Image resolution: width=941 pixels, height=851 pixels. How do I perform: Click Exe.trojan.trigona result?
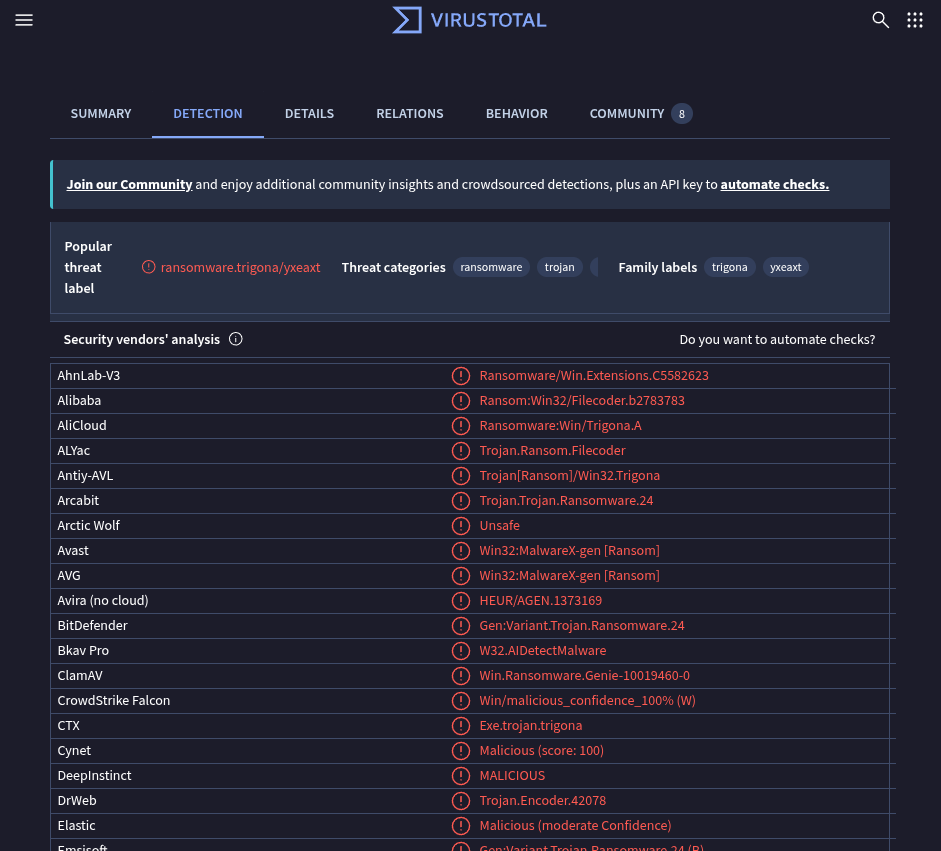531,726
